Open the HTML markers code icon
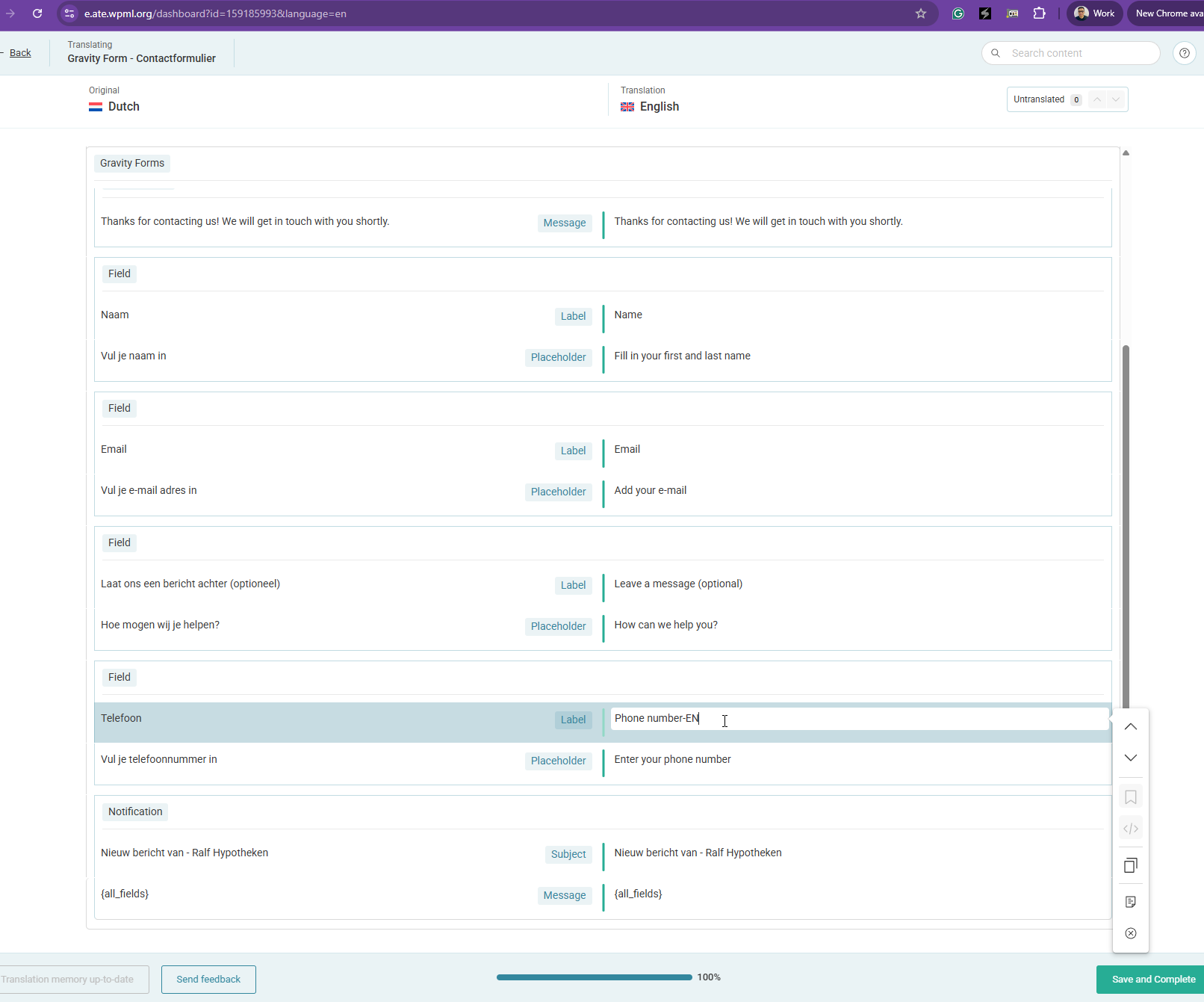 [x=1131, y=829]
